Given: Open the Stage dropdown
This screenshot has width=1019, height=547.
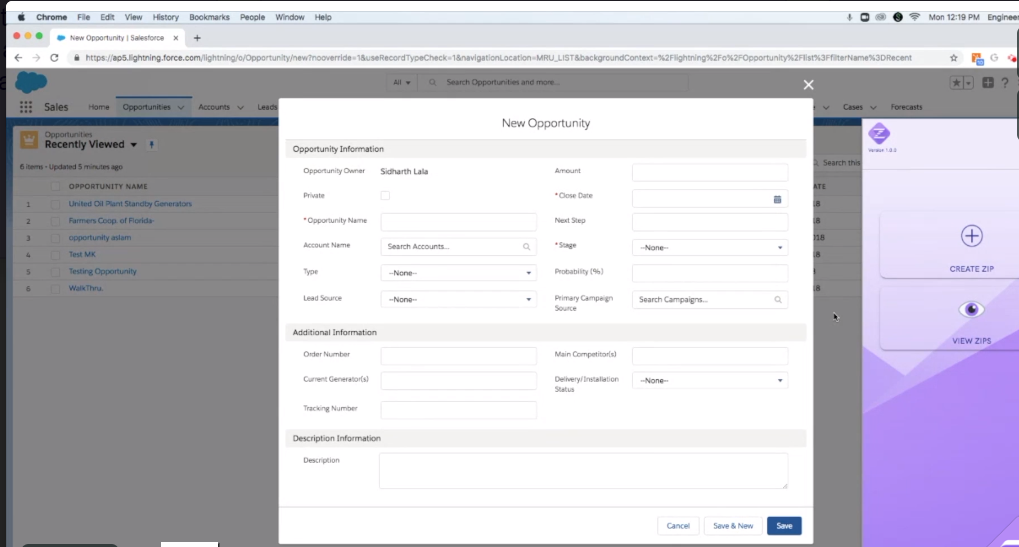Looking at the screenshot, I should 710,248.
